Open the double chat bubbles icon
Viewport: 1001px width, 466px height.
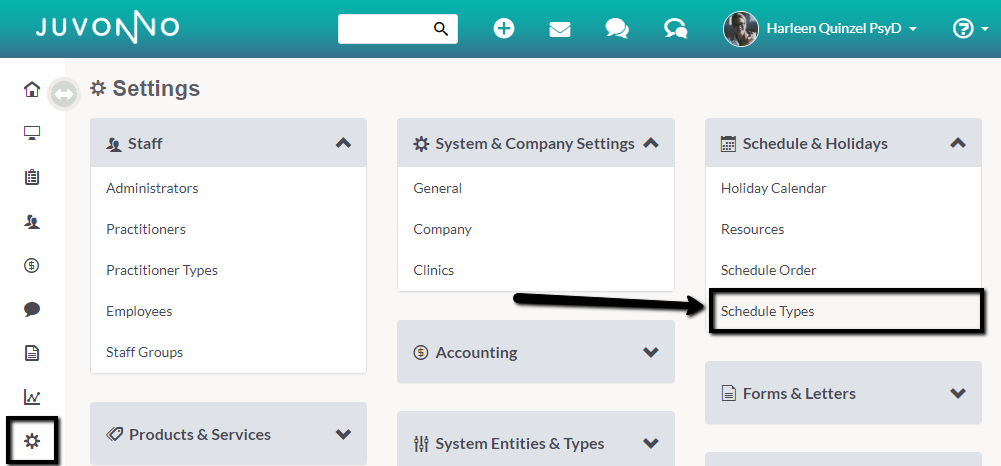click(617, 29)
